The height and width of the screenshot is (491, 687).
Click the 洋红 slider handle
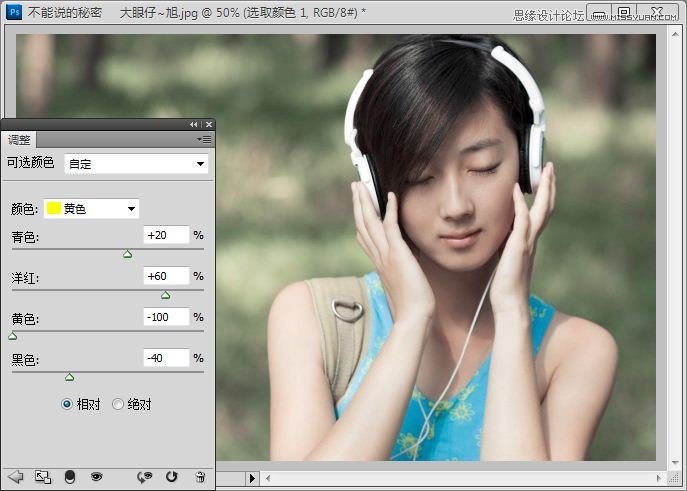pos(166,295)
